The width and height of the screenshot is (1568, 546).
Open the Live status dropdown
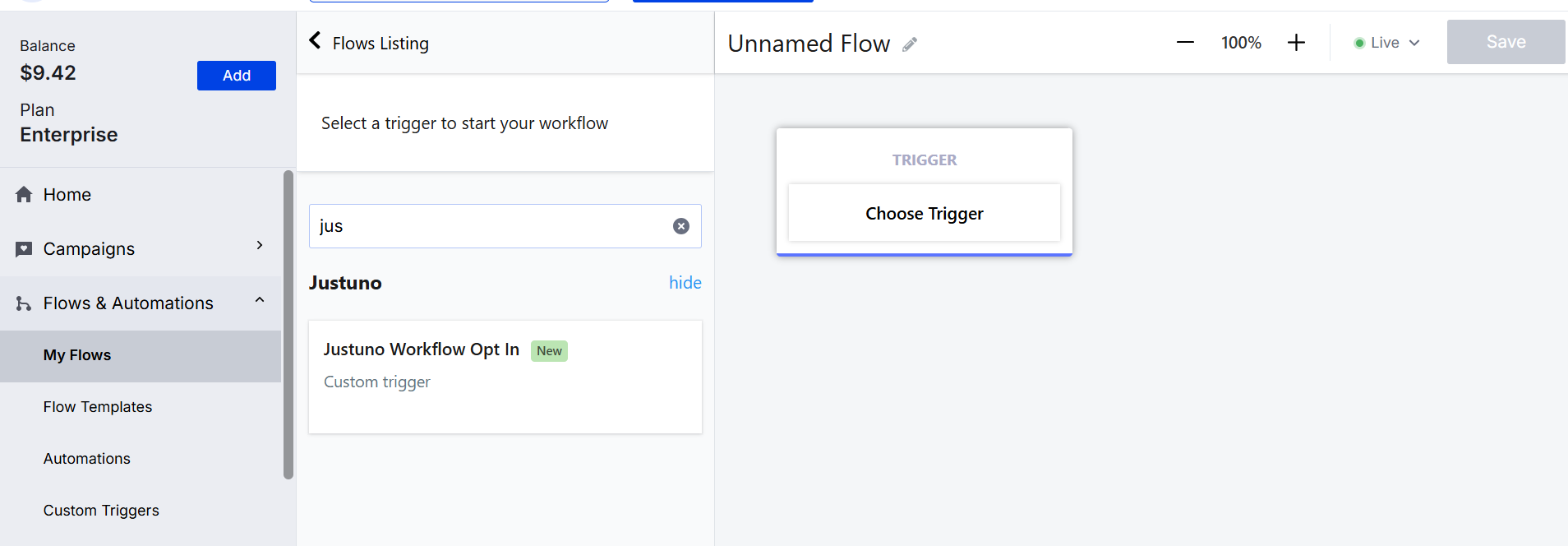click(x=1386, y=43)
